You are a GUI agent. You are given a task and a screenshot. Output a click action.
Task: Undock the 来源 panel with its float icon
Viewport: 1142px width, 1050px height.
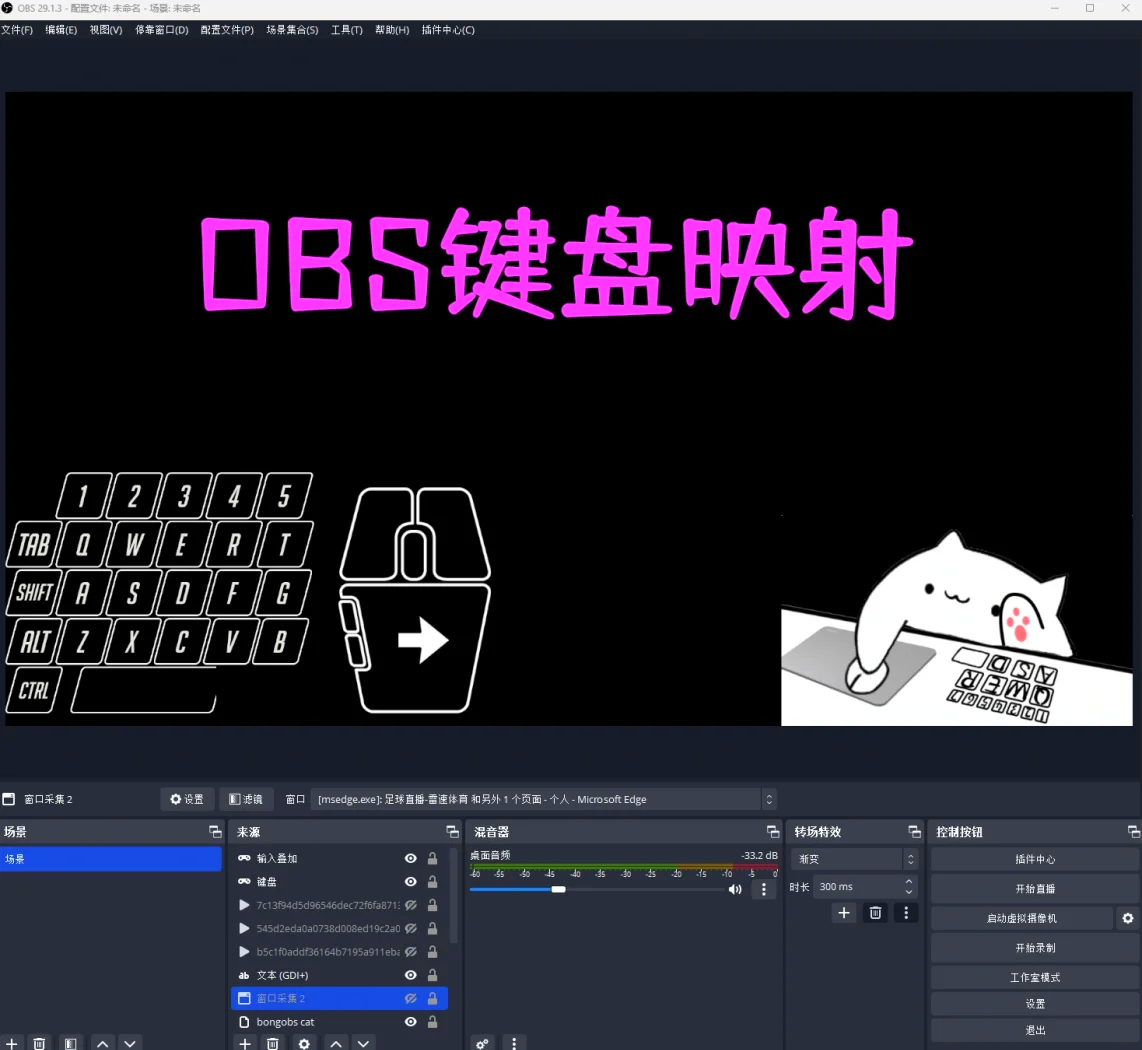click(x=452, y=832)
